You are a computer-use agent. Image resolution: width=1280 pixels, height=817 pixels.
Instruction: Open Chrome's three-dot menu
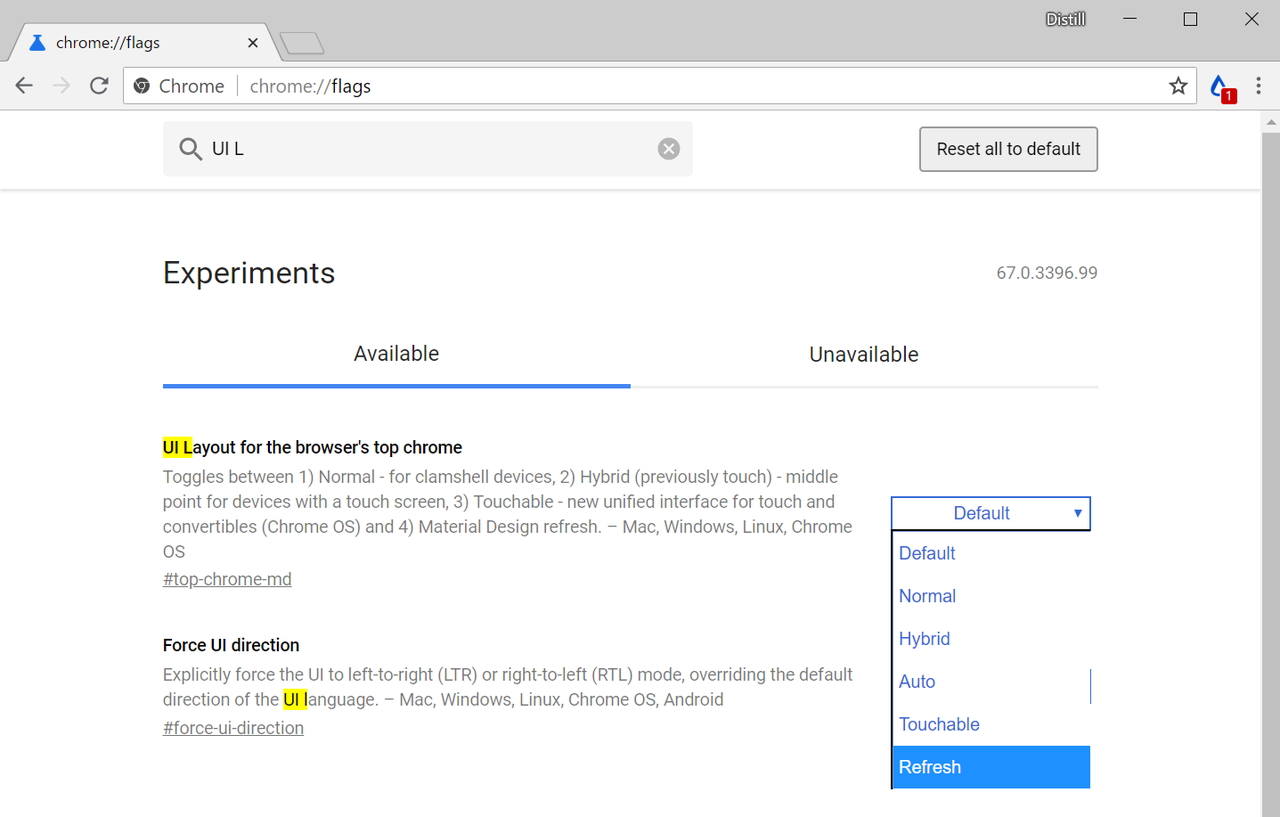click(1258, 85)
